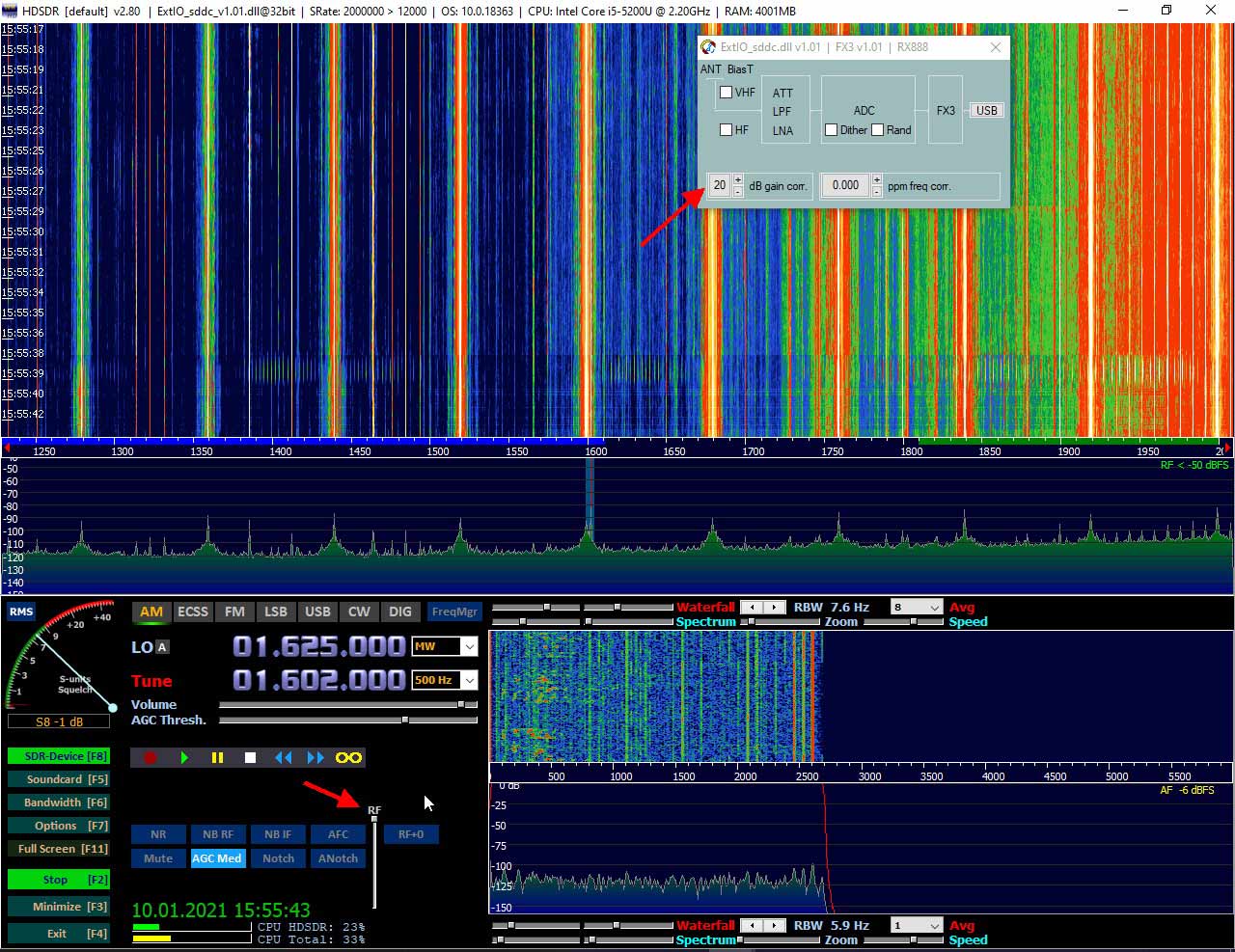Toggle the Notch filter button
This screenshot has width=1235, height=952.
pyautogui.click(x=278, y=858)
